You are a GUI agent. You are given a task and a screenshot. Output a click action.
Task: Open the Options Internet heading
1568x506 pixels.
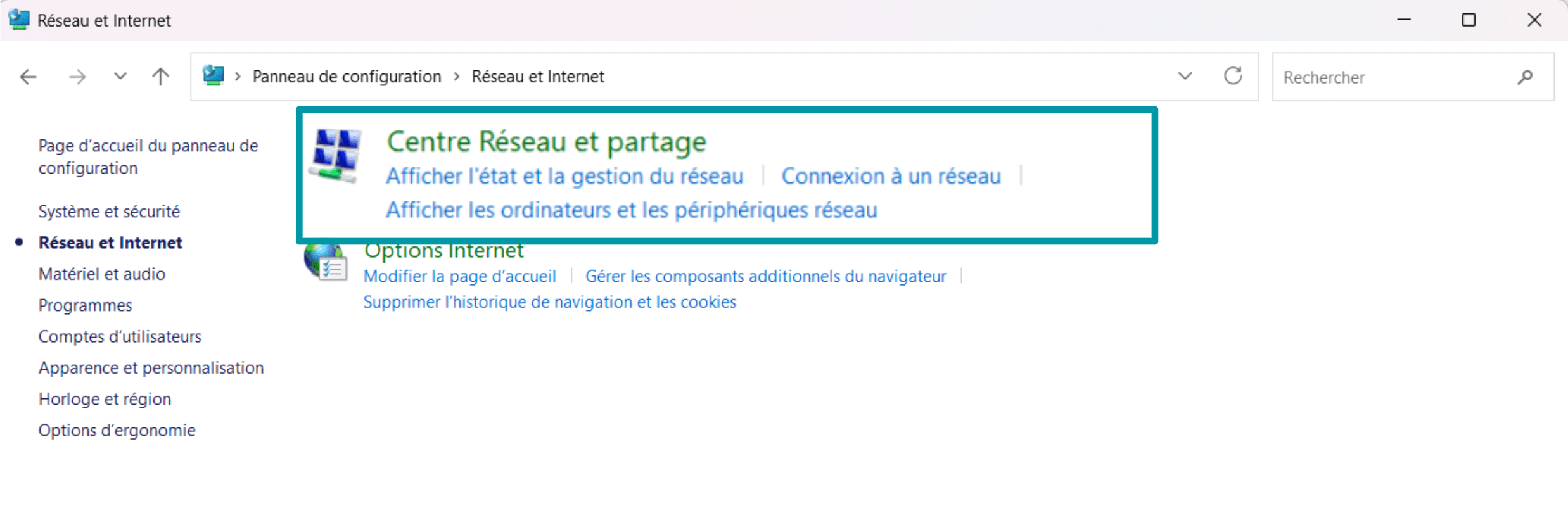(x=443, y=251)
